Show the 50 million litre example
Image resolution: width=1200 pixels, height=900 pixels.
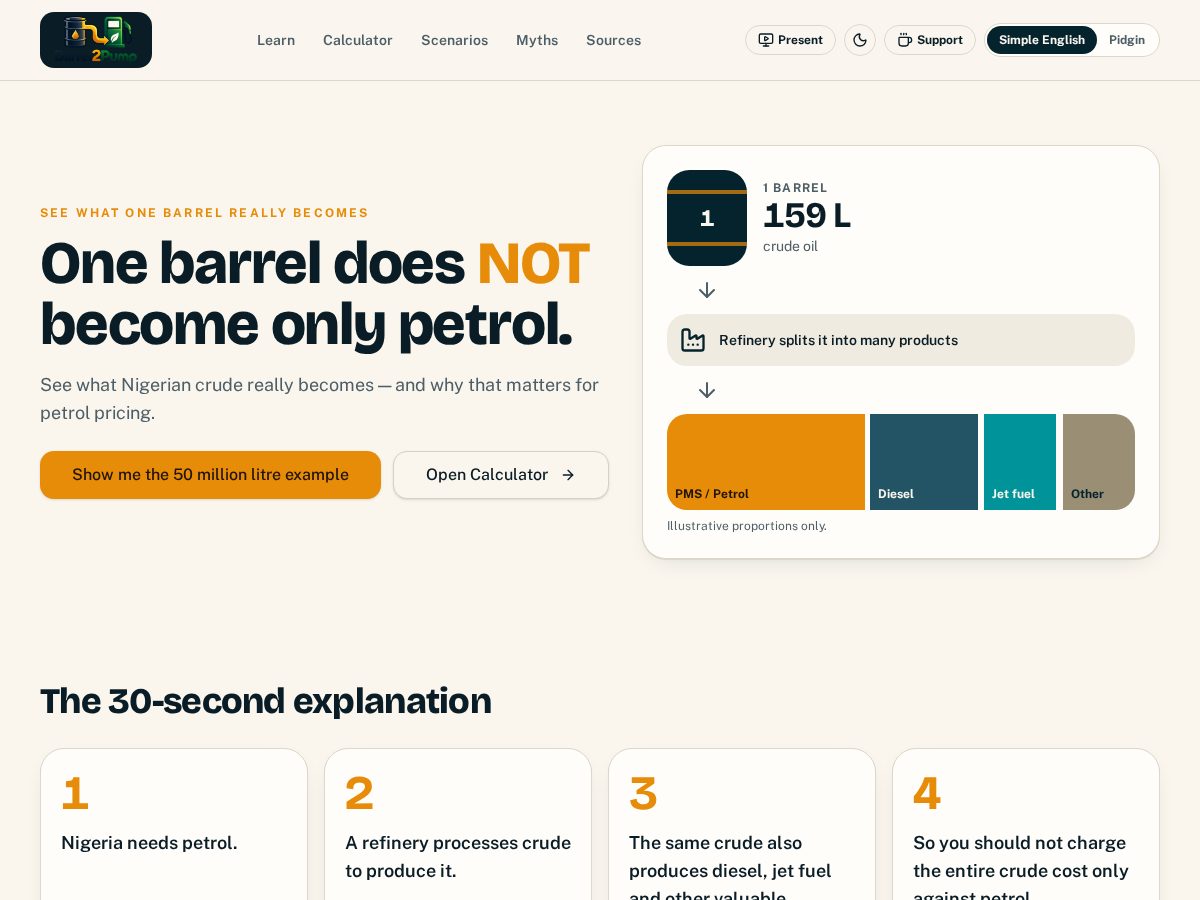[x=210, y=475]
